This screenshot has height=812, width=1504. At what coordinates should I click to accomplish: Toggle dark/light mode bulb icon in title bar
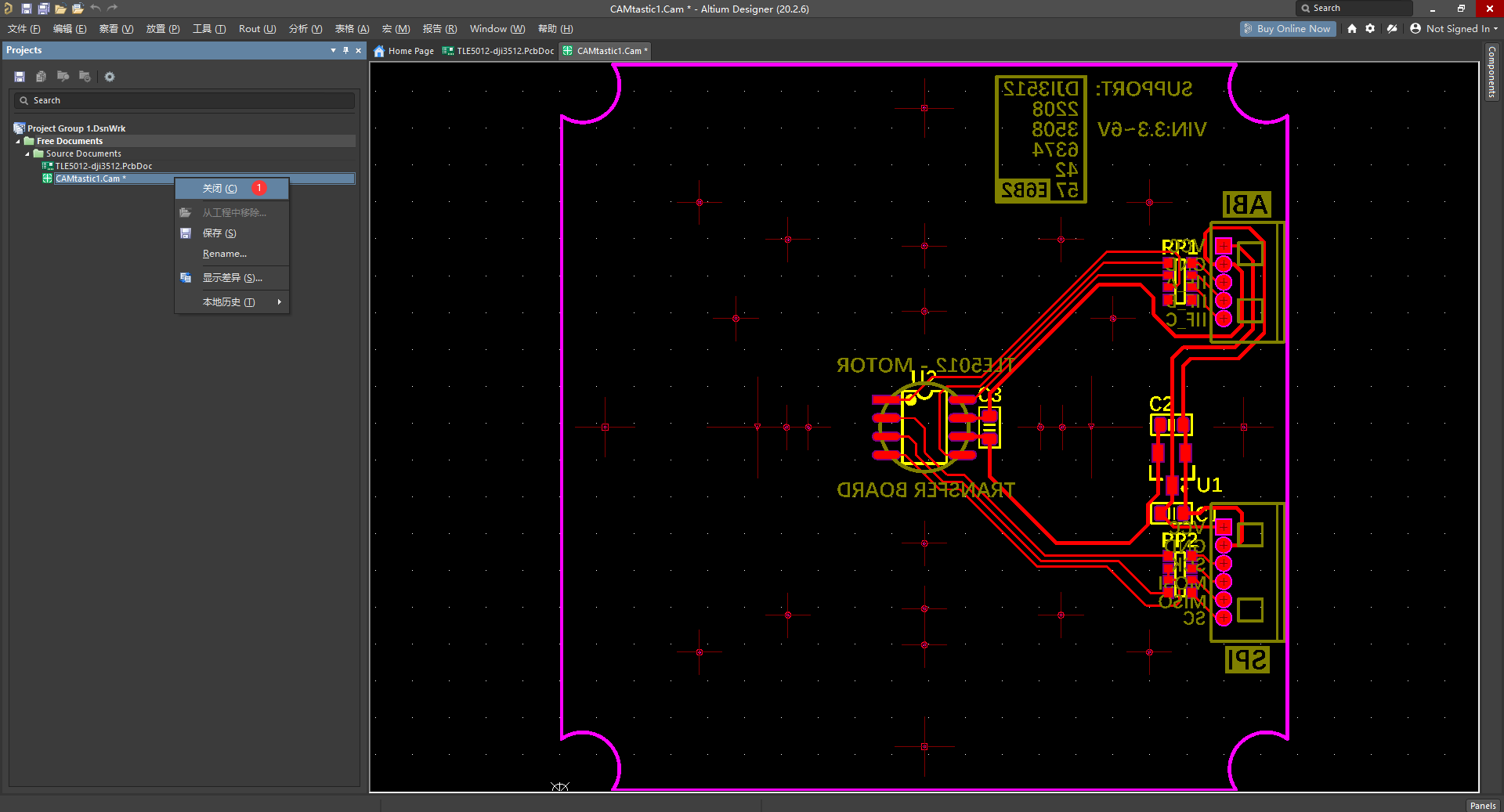coord(1392,28)
